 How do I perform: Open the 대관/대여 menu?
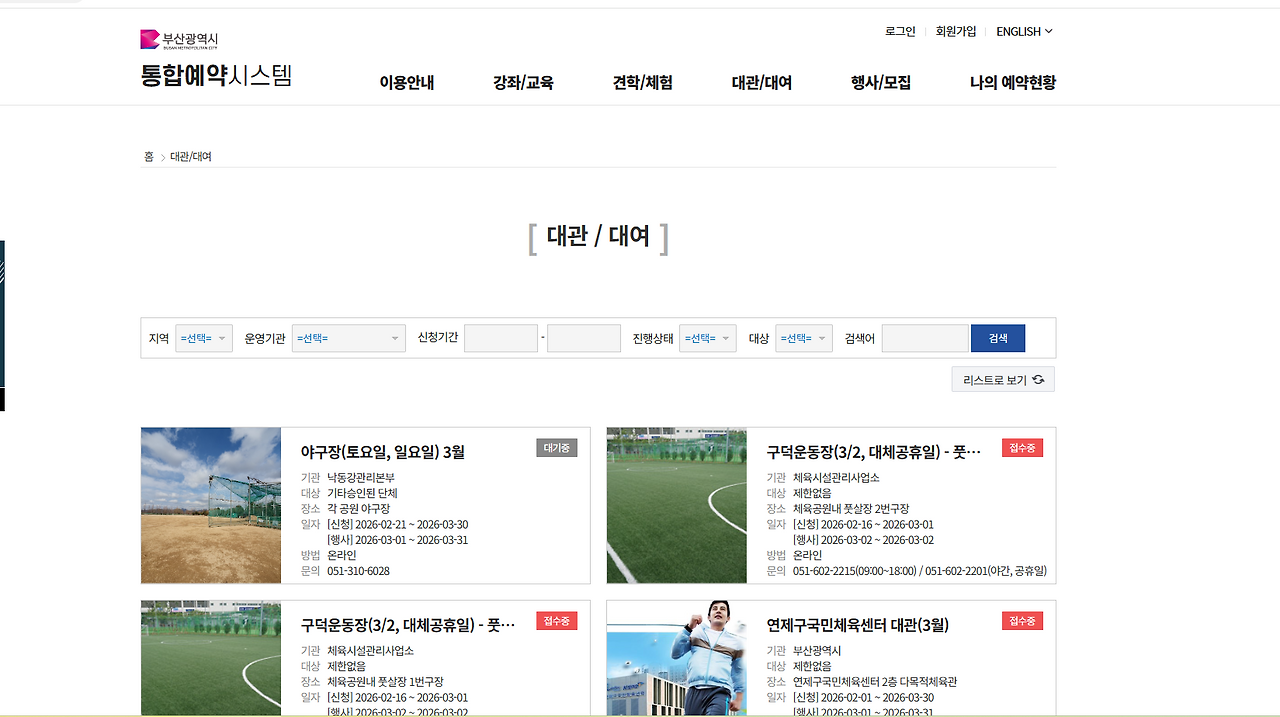coord(762,82)
